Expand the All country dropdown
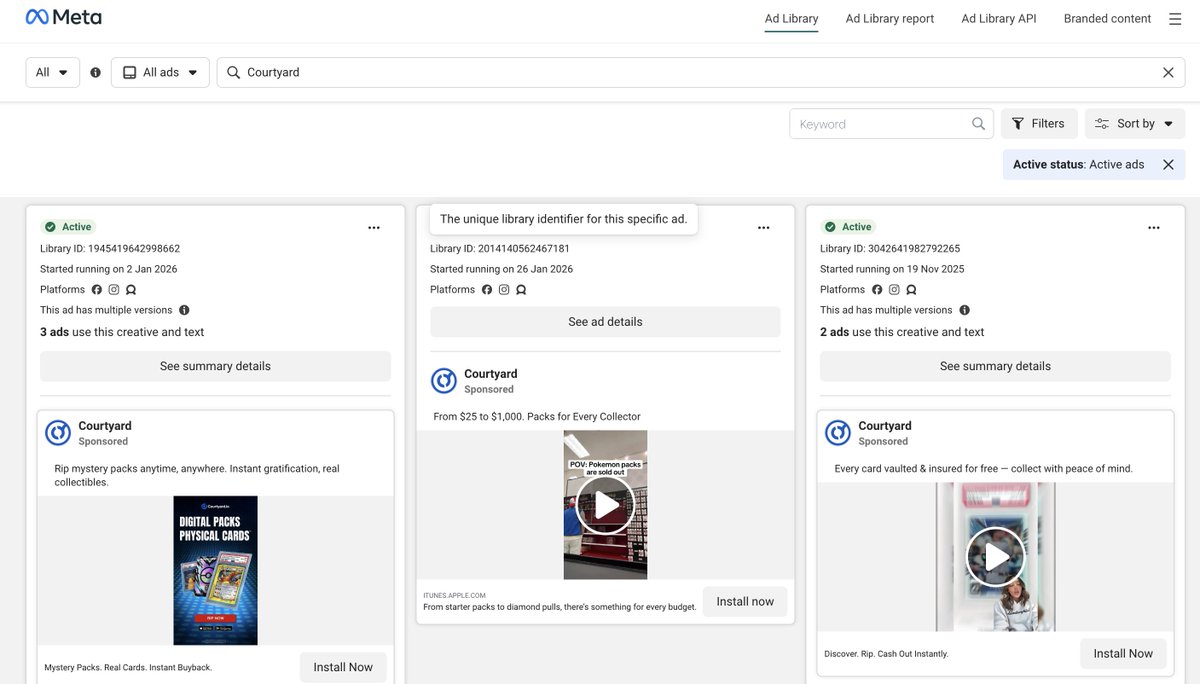The width and height of the screenshot is (1200, 684). (x=52, y=72)
